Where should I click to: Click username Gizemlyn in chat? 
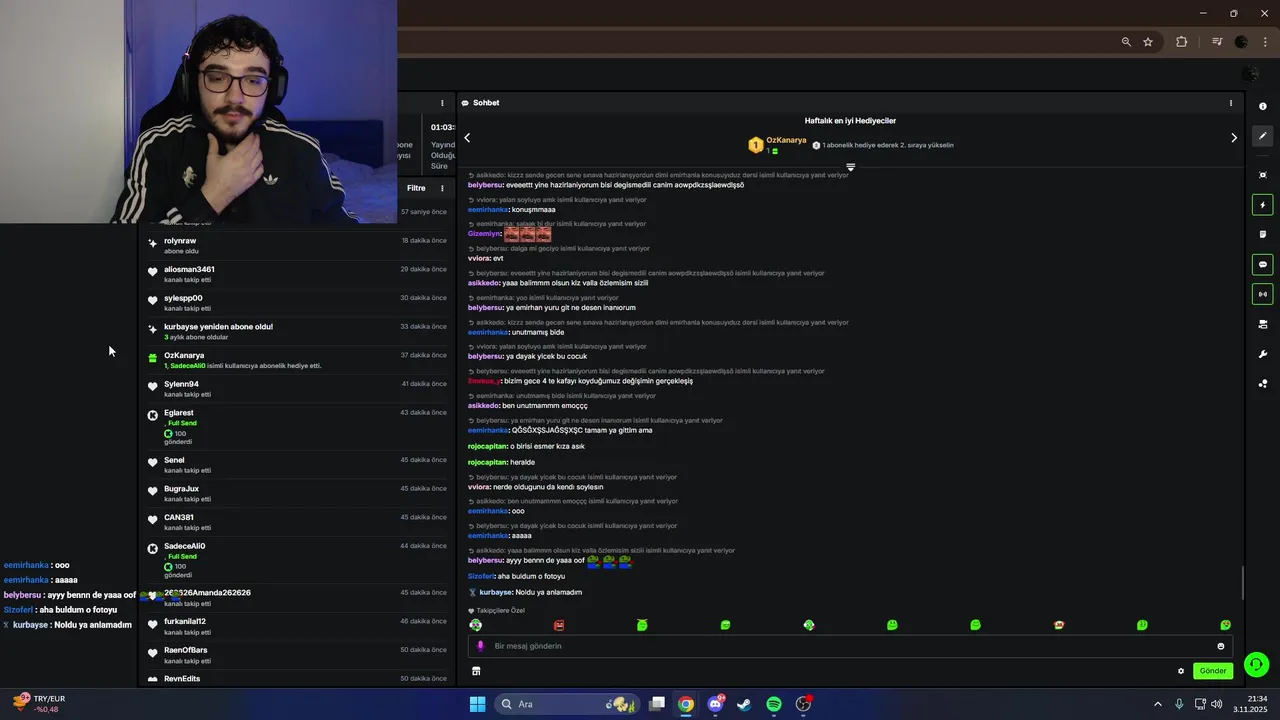[x=484, y=234]
